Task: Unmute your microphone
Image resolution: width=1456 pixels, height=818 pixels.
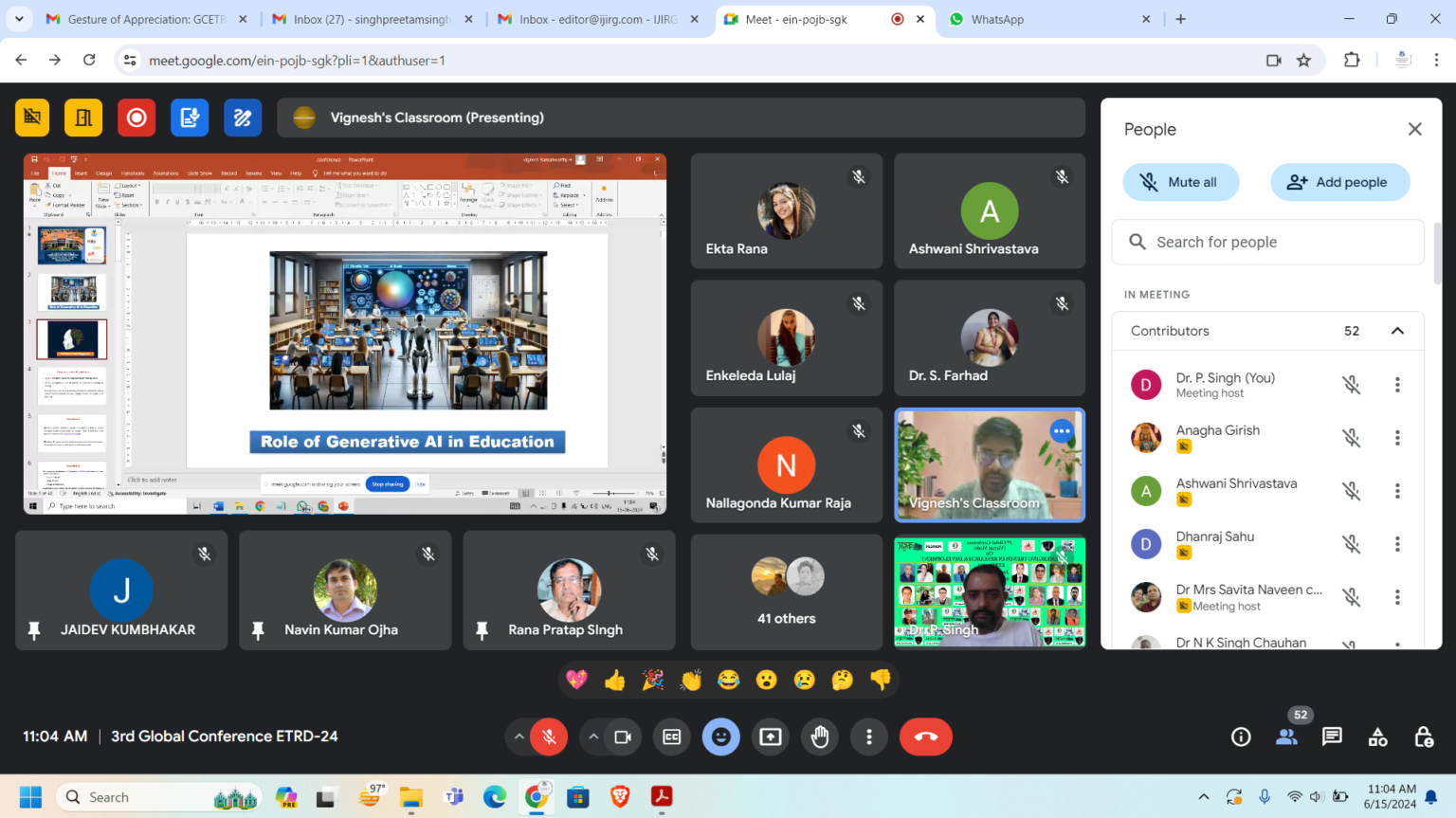Action: point(549,736)
